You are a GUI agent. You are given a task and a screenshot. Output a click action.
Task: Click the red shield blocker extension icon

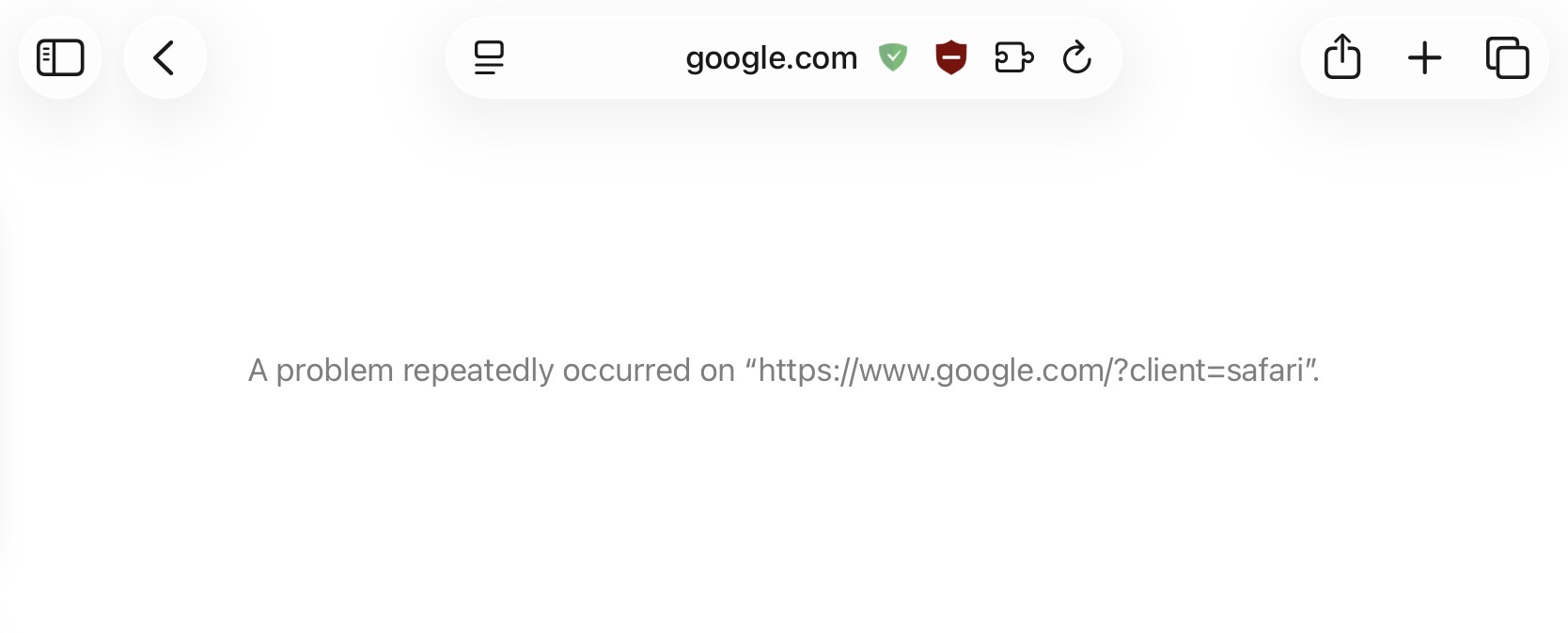pyautogui.click(x=951, y=58)
